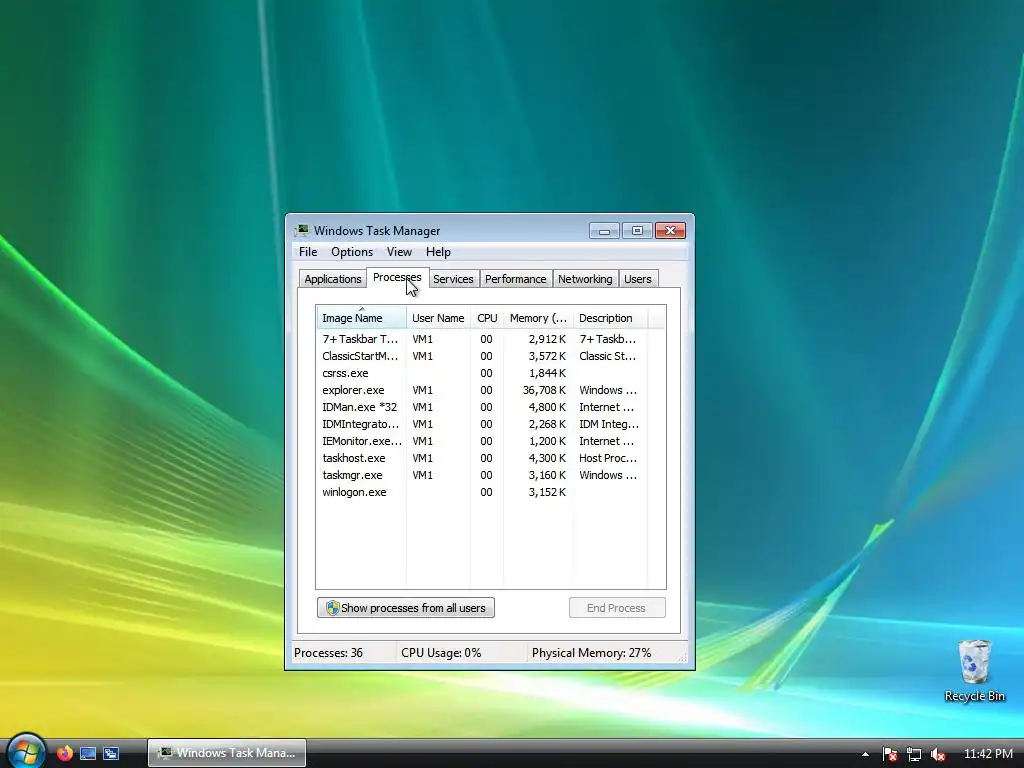Viewport: 1024px width, 768px height.
Task: Maximize the Task Manager window
Action: pyautogui.click(x=637, y=231)
